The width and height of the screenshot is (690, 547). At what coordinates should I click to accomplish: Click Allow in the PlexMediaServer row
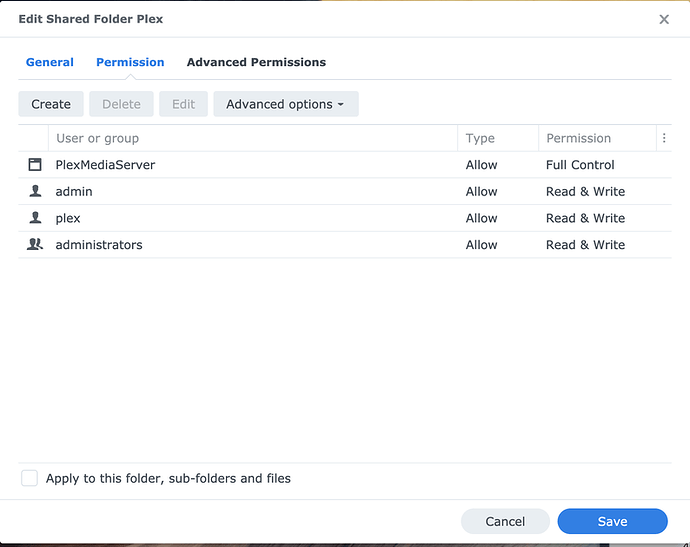point(481,165)
